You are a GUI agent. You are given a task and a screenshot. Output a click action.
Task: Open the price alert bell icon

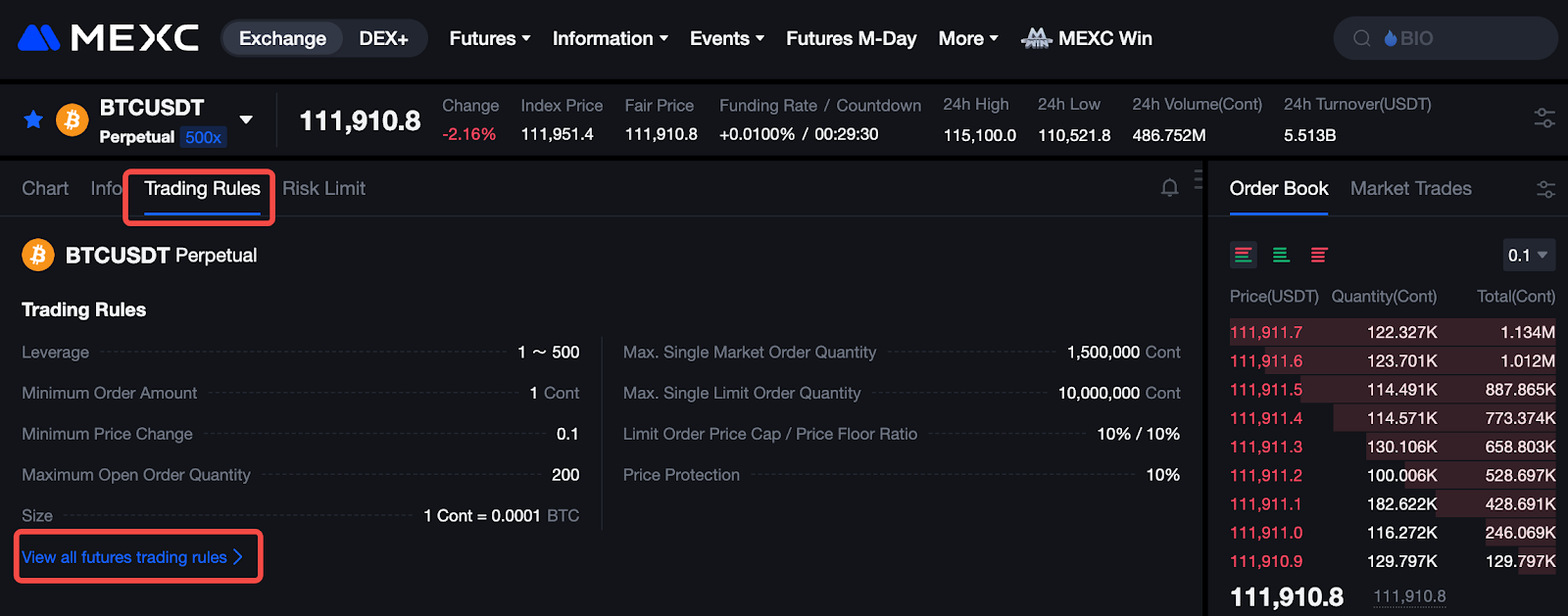click(x=1169, y=188)
